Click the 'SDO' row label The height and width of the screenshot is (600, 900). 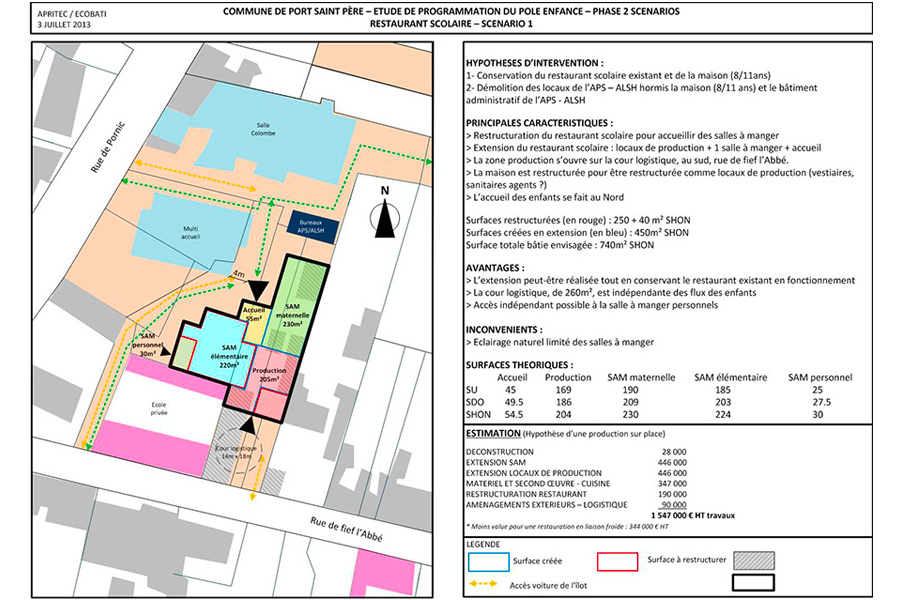click(475, 402)
